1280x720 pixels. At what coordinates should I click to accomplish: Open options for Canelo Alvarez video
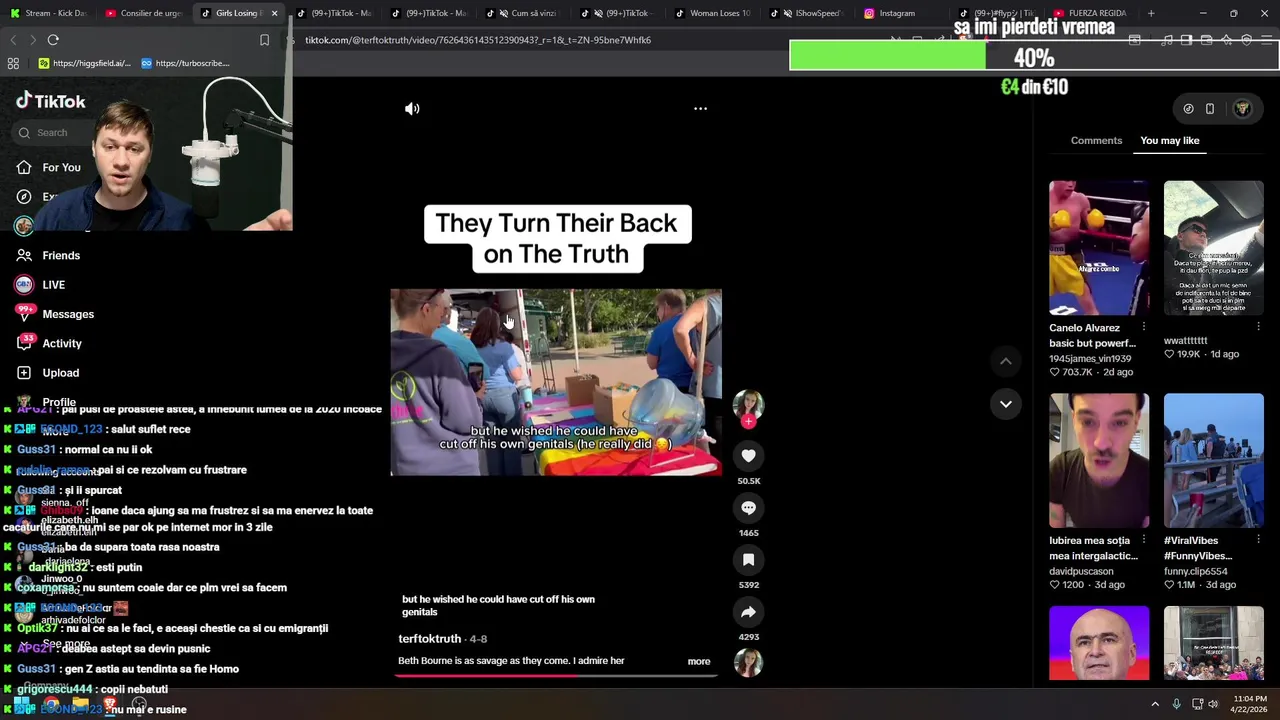1144,327
